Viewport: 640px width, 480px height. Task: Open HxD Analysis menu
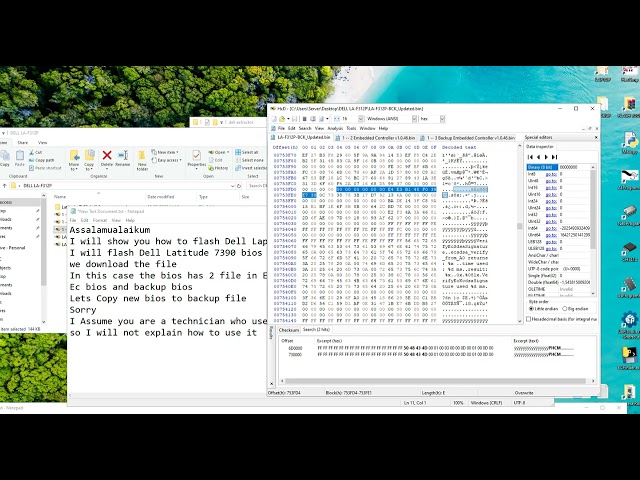point(335,128)
